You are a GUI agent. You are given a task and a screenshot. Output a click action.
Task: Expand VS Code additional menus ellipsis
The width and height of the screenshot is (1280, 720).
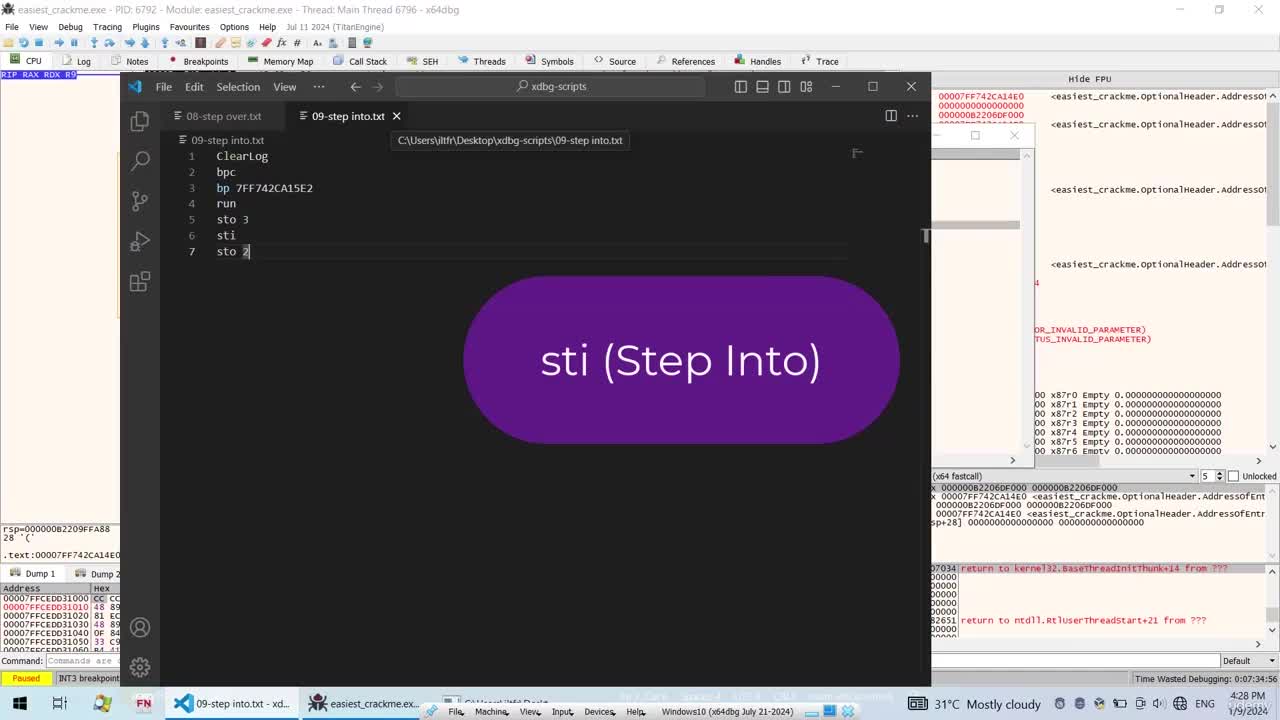319,87
